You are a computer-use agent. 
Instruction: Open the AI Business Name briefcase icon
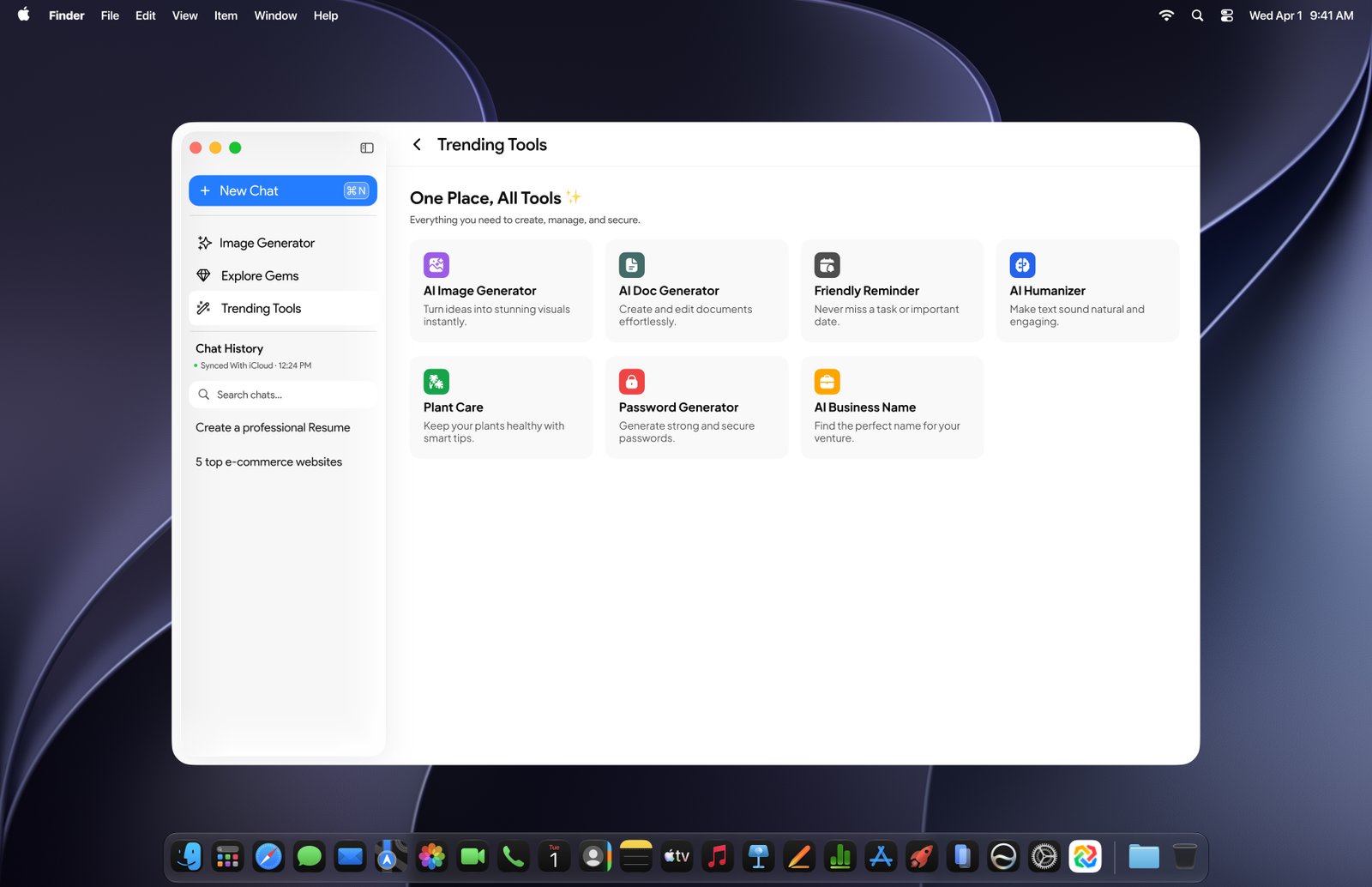pos(827,382)
